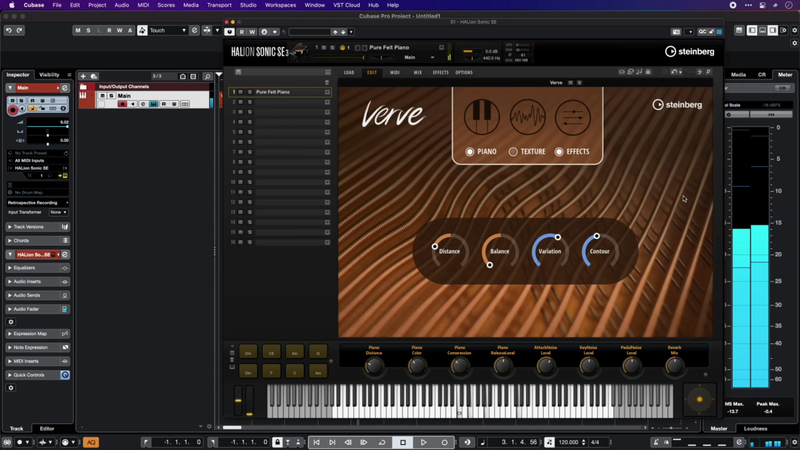Toggle Solo S button in Cubase toolbar
This screenshot has height=450, width=800.
[88, 31]
